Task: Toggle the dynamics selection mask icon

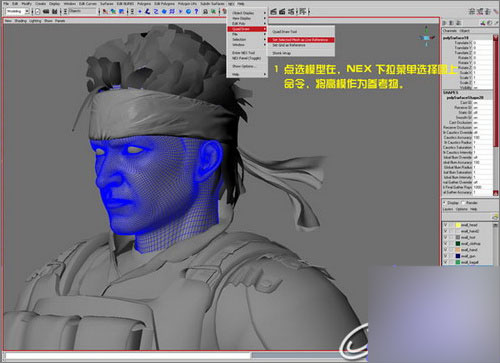Action: click(180, 11)
